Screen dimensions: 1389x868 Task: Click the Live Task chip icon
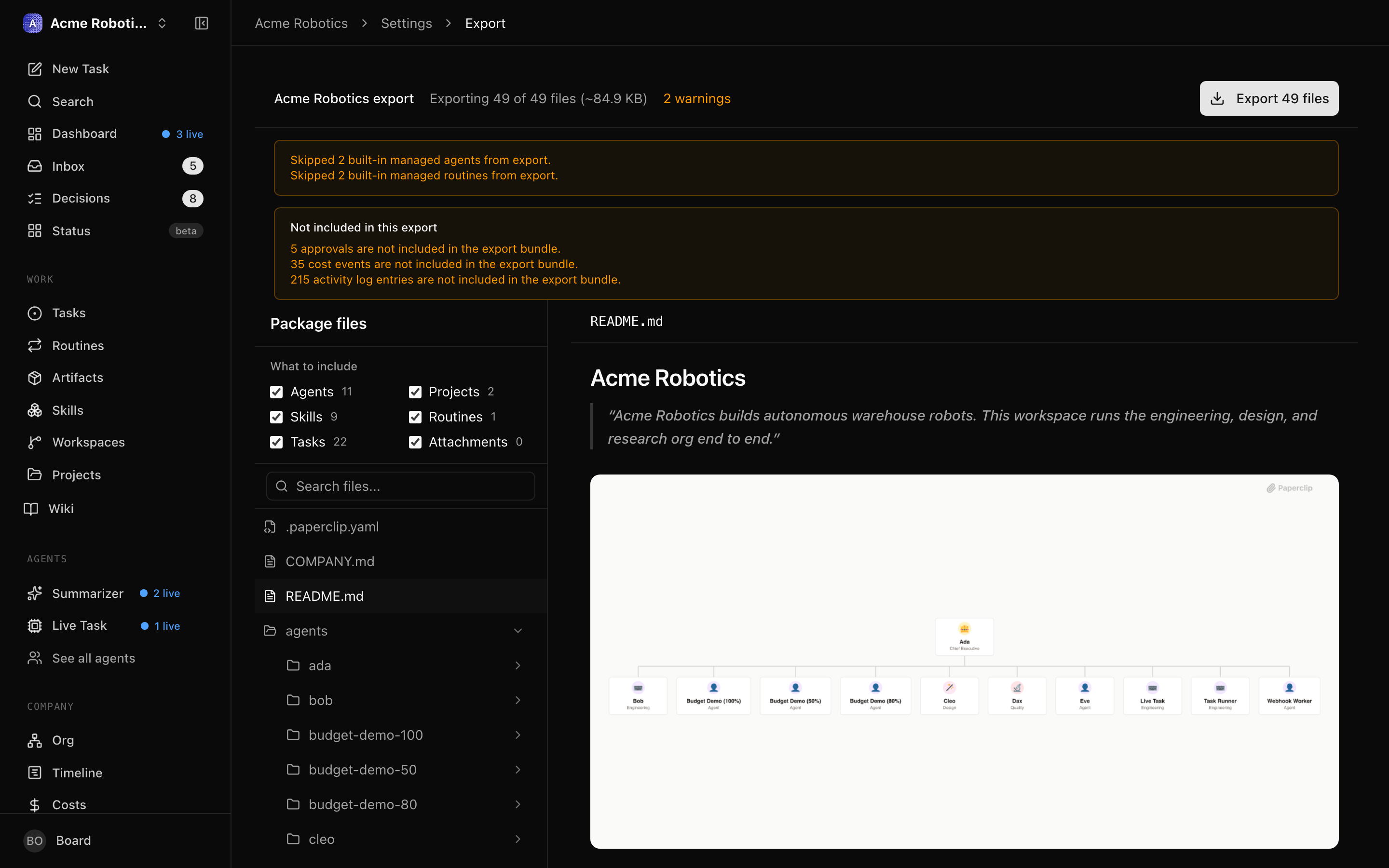coord(35,626)
